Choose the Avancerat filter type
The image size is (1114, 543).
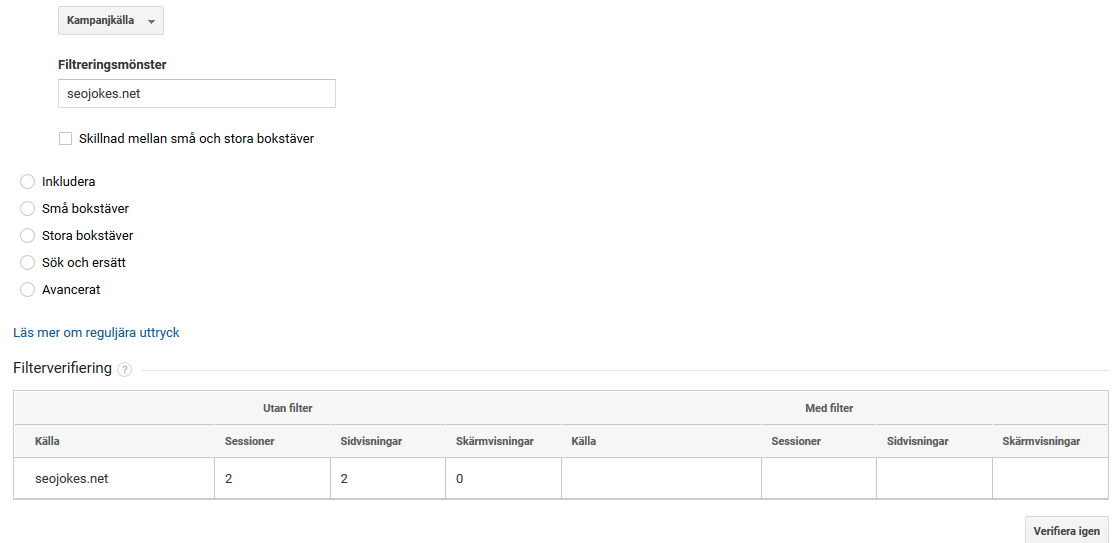[x=27, y=290]
